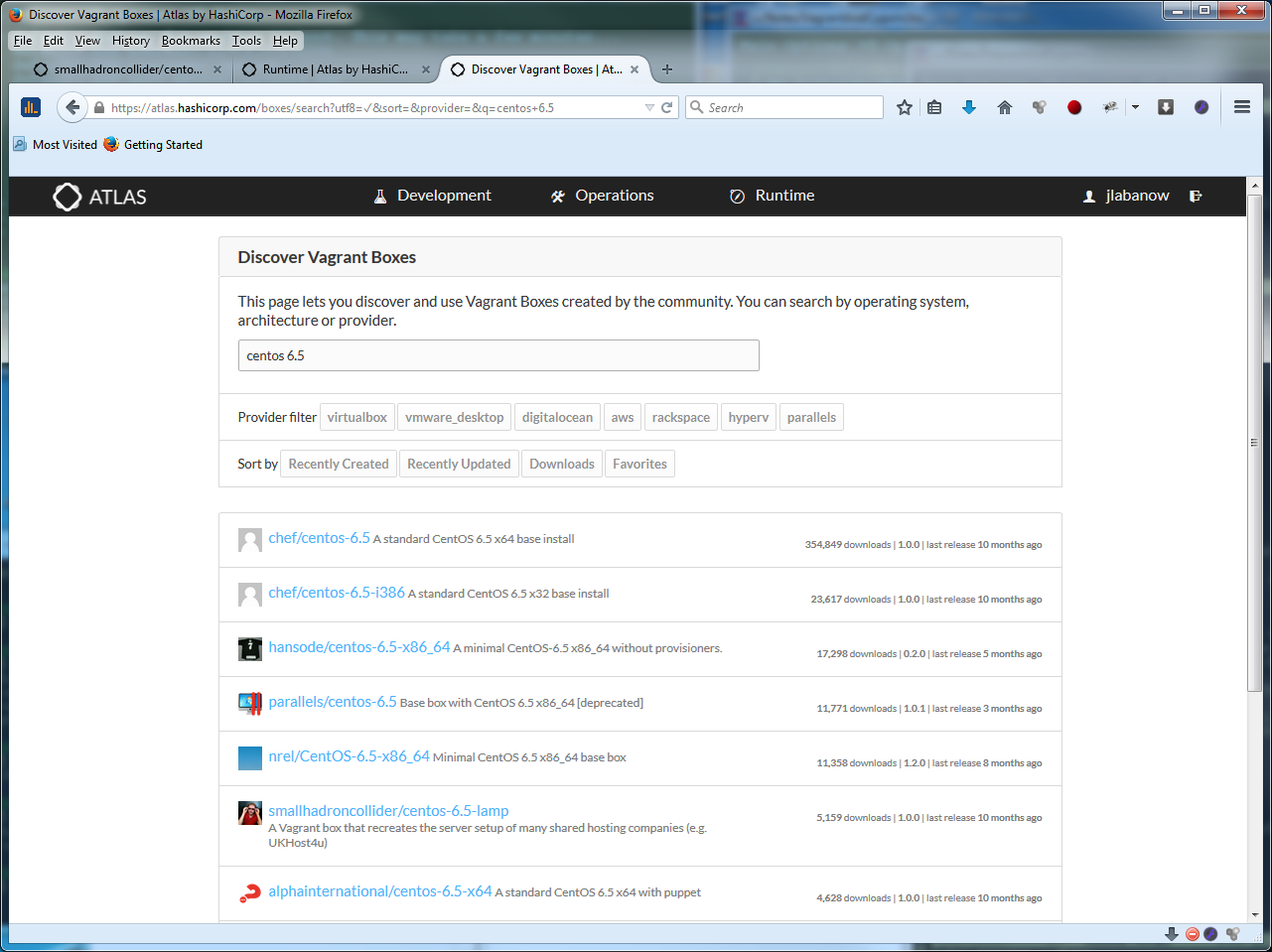Show bookmarks list icon in the toolbar
The image size is (1272, 952).
pyautogui.click(x=934, y=107)
